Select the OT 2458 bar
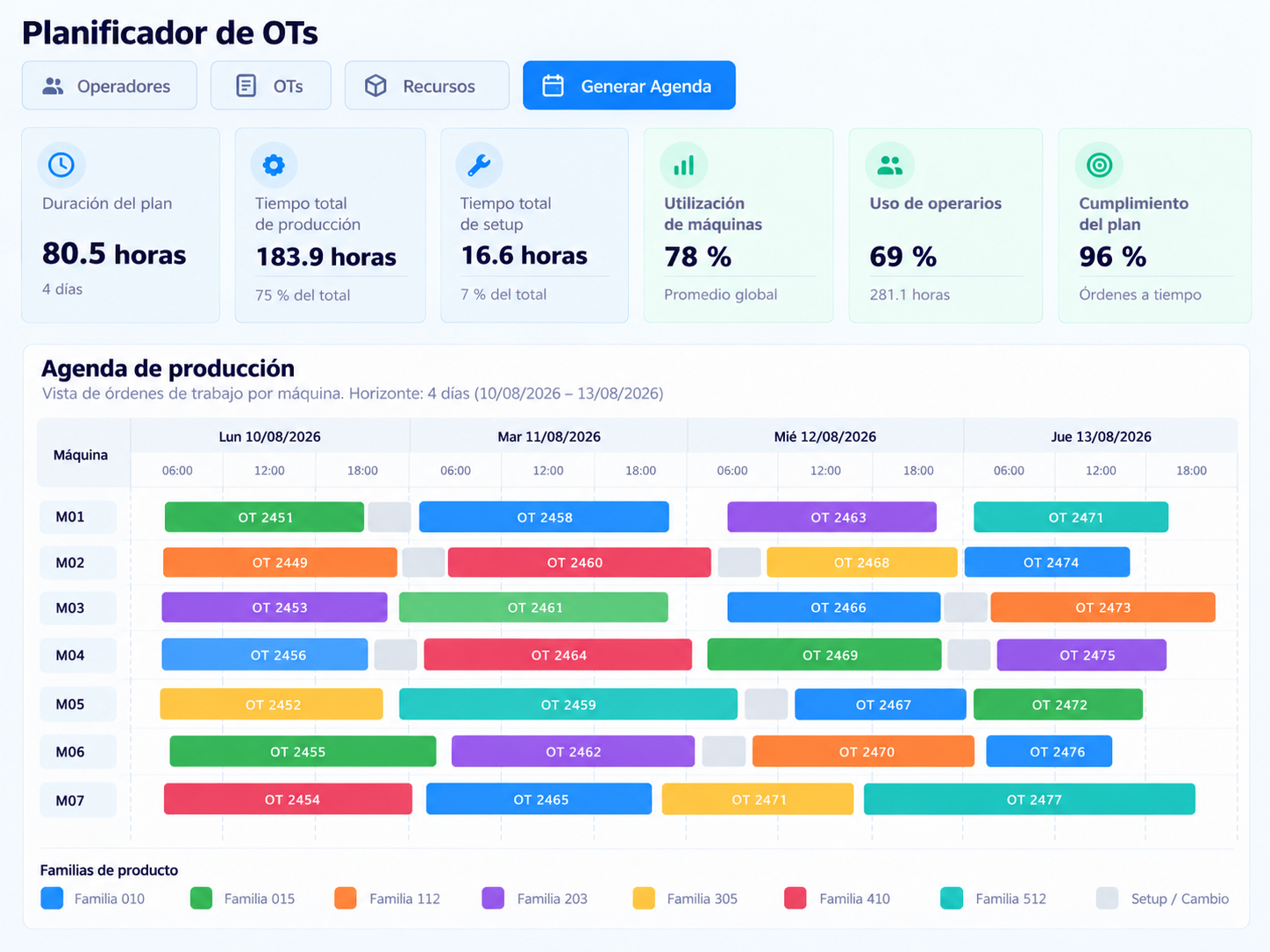Screen dimensions: 1270x952 (x=544, y=517)
